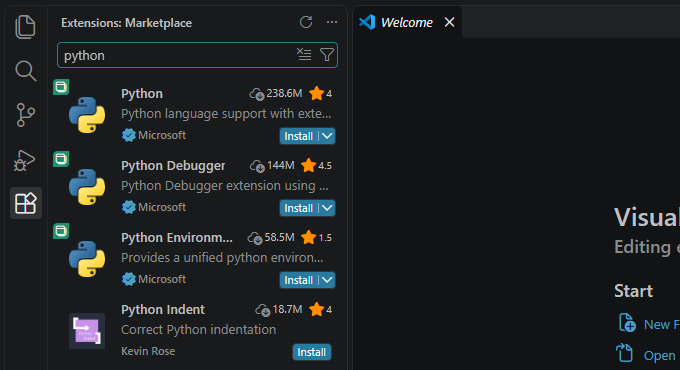Screen dimensions: 680x370
Task: Click verified badge on Python Debugger publisher
Action: point(128,207)
